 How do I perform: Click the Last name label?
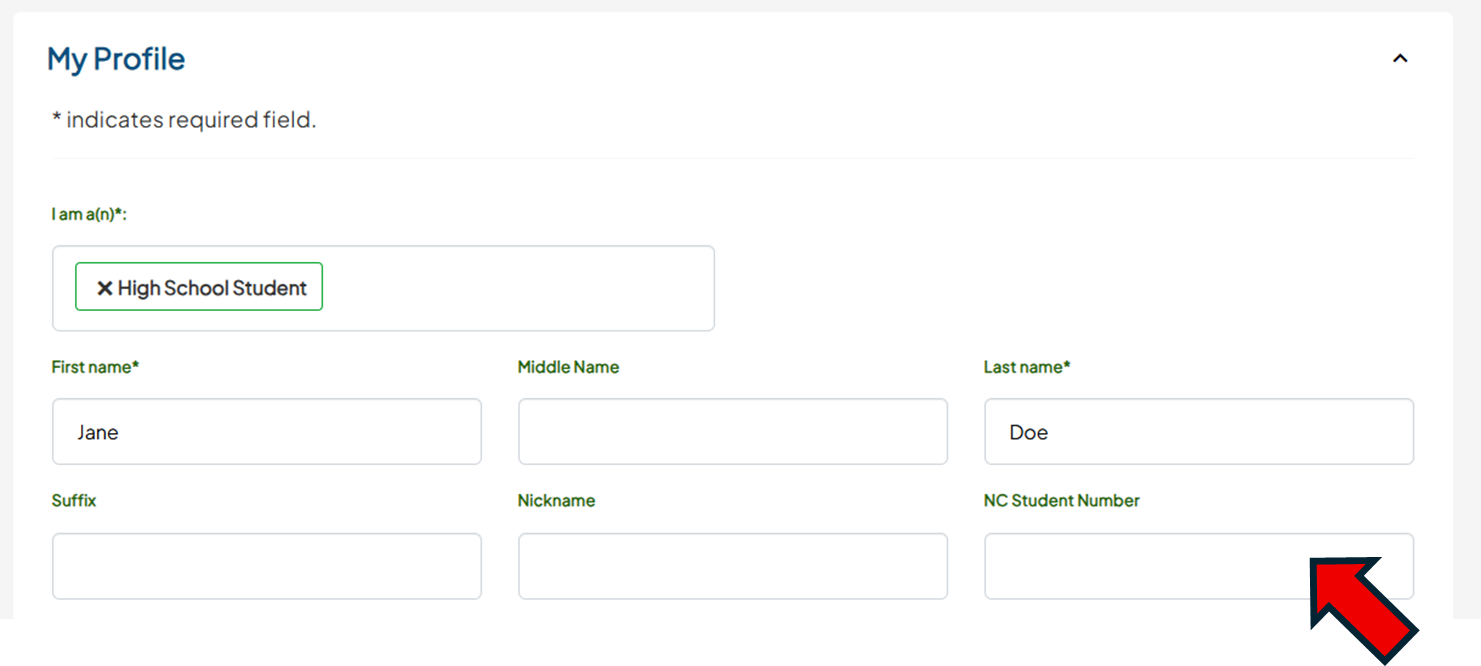pyautogui.click(x=1028, y=367)
